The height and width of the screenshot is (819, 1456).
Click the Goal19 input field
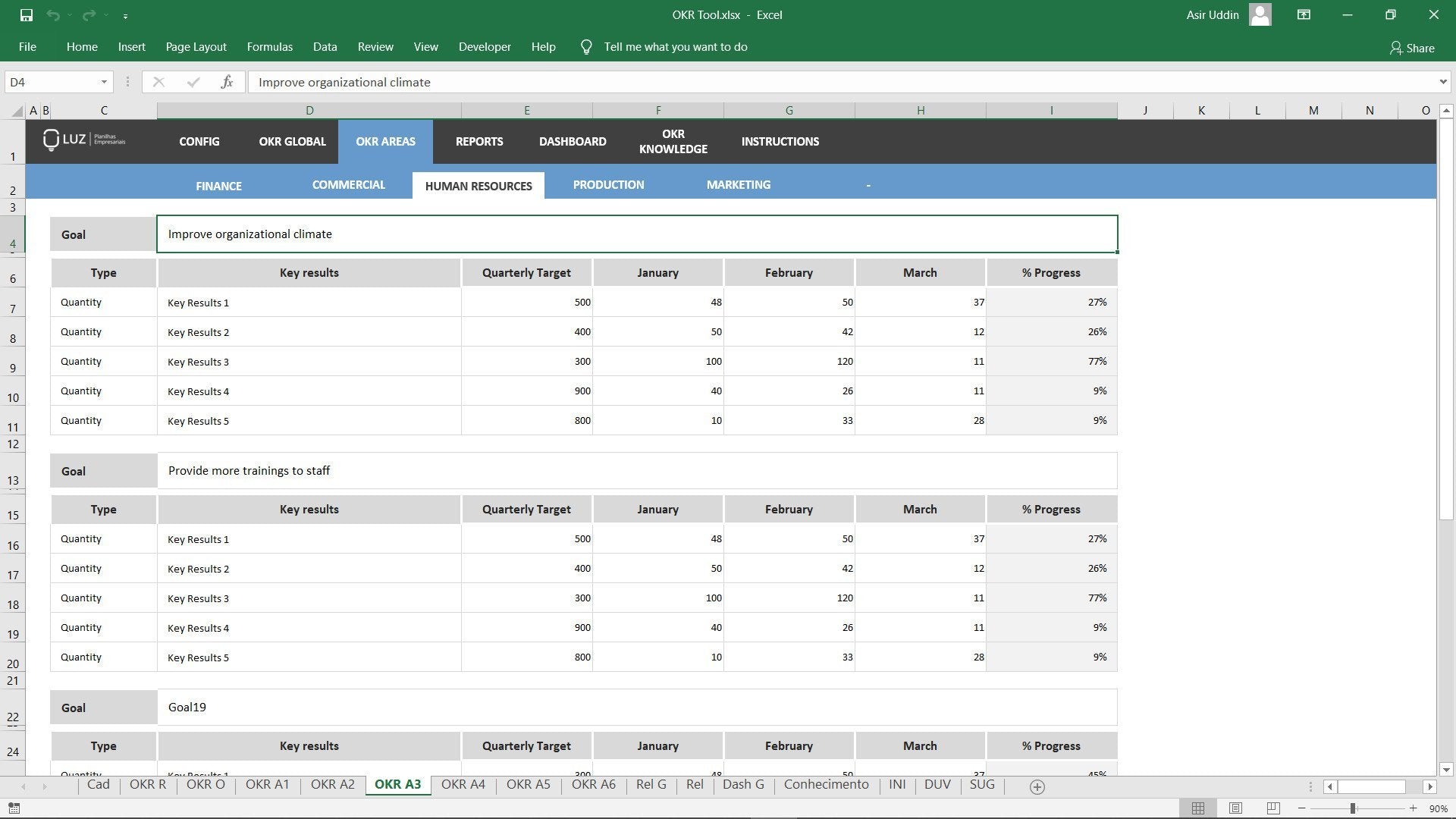point(637,707)
